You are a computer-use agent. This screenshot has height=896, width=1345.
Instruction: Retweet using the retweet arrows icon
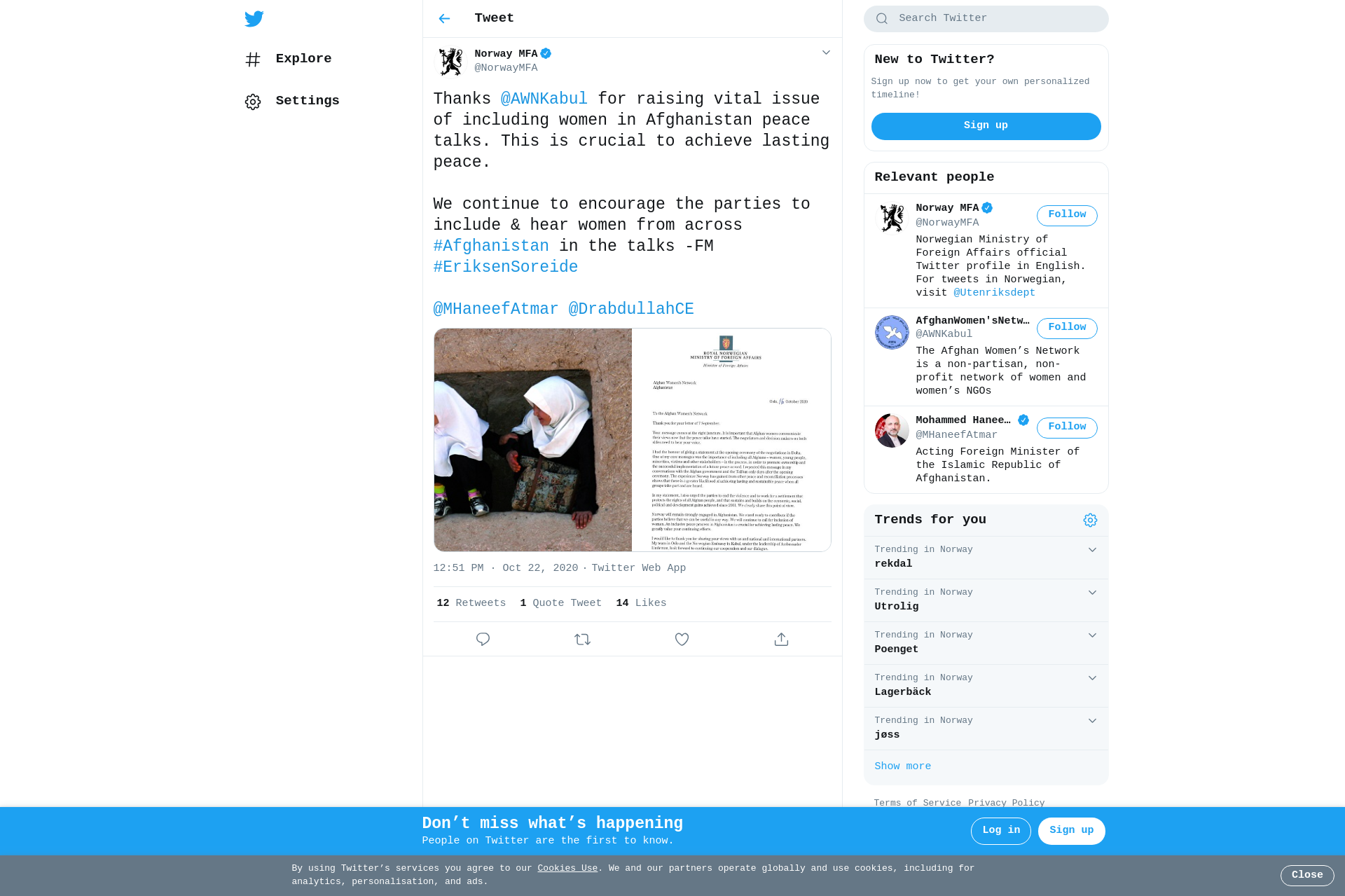[582, 639]
